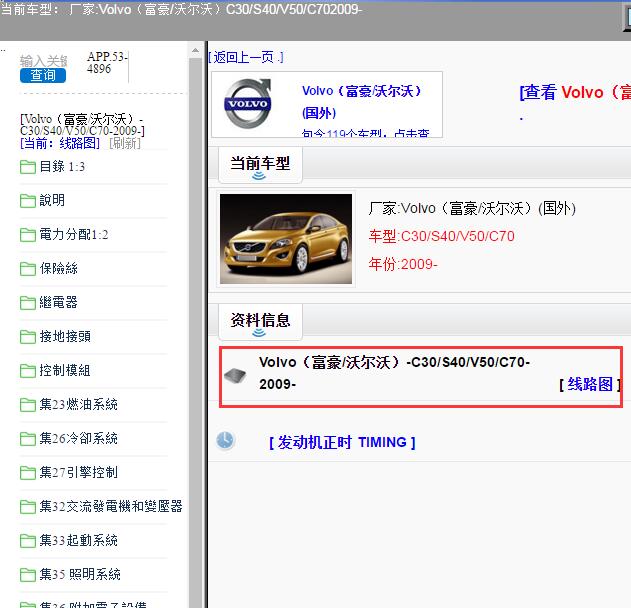Click 厂家:Volvo（富豪/沃尔沃）(国外) text

[x=472, y=208]
